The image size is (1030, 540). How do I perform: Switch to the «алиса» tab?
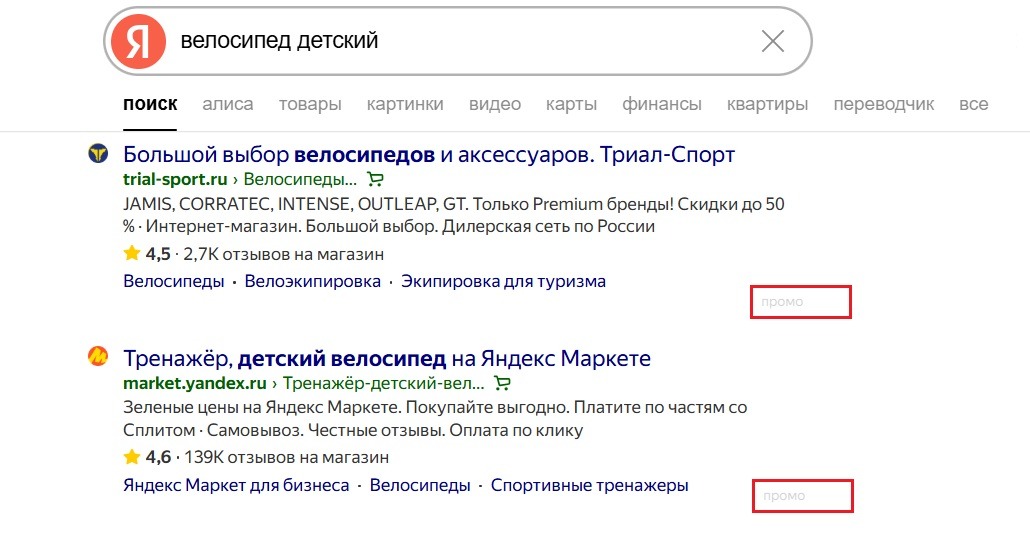[x=228, y=104]
